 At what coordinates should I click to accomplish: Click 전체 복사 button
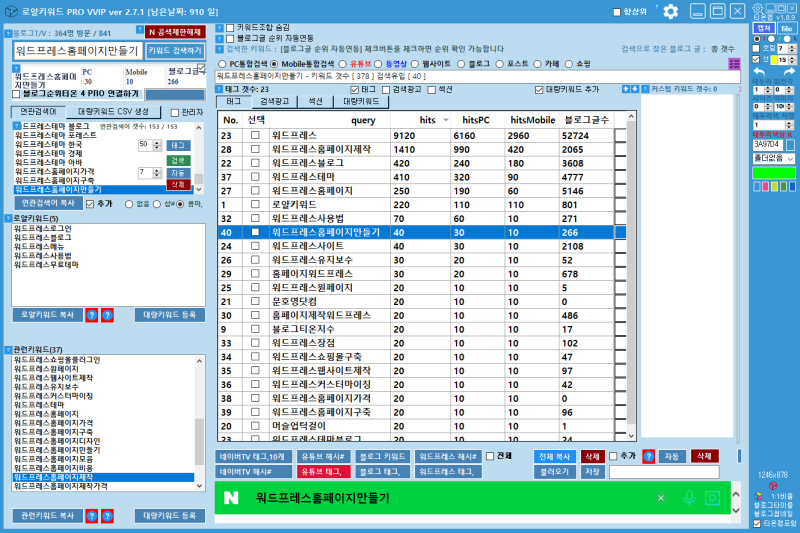coord(555,456)
